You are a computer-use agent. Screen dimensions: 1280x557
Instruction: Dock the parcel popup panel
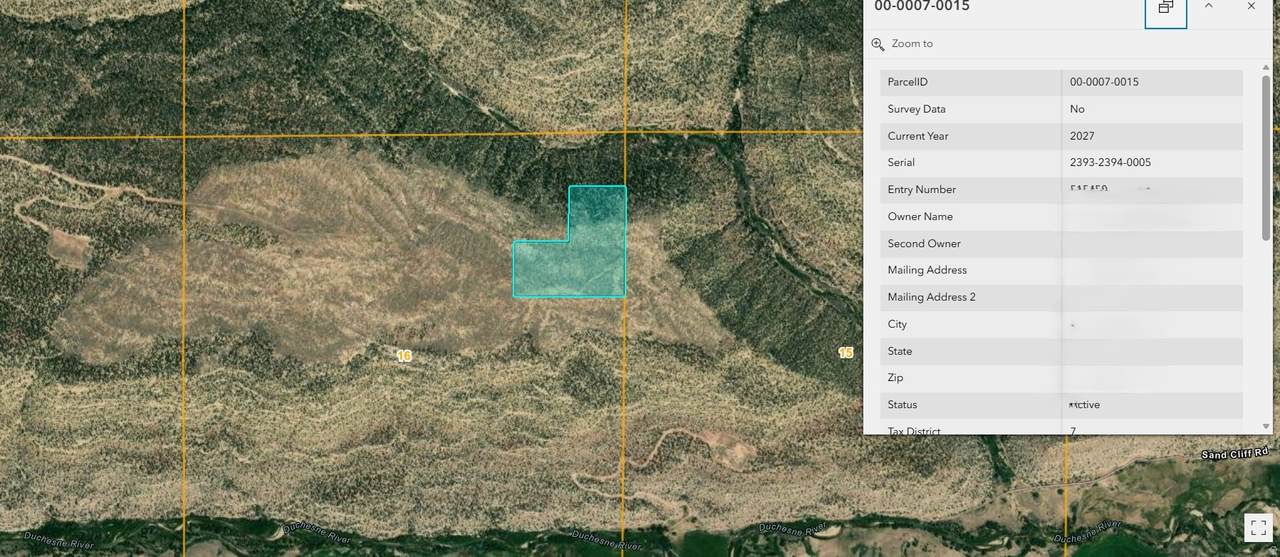tap(1165, 7)
